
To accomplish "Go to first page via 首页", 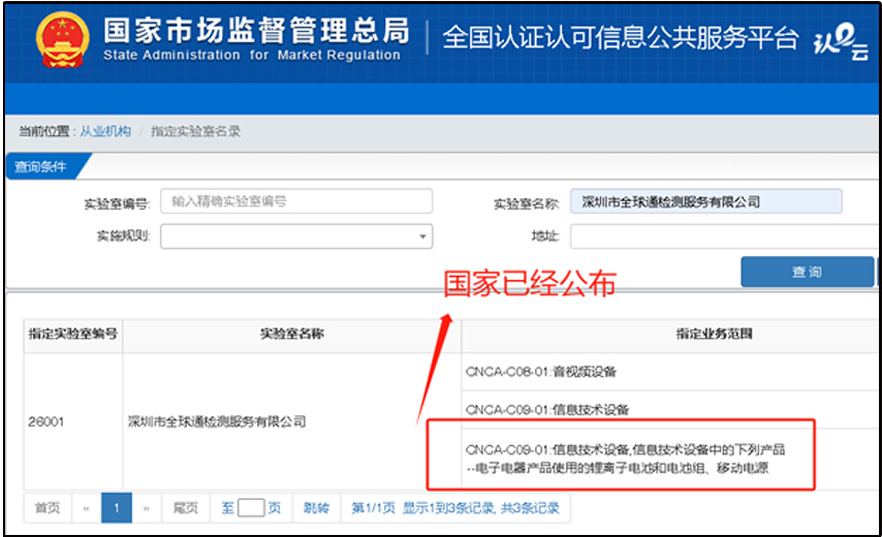I will point(47,508).
